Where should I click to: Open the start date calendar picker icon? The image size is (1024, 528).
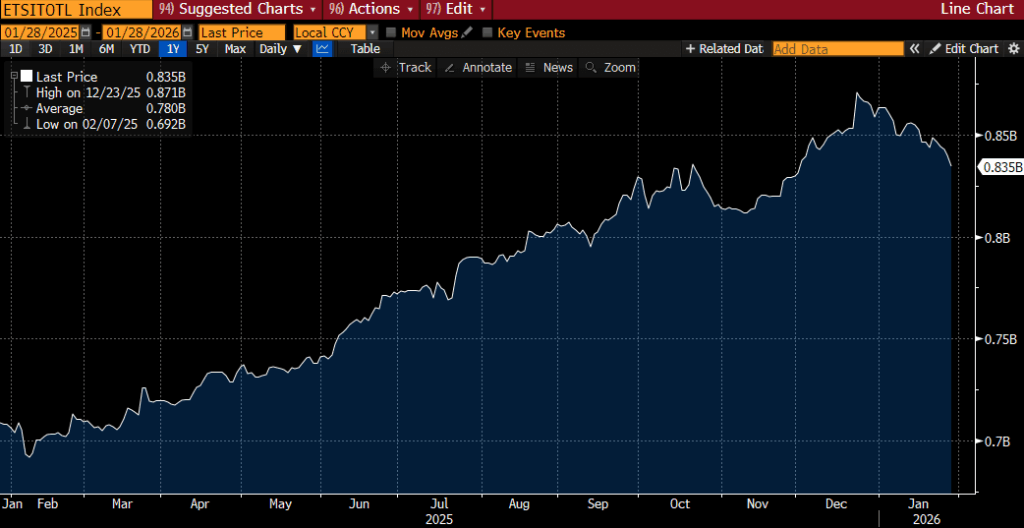click(85, 33)
